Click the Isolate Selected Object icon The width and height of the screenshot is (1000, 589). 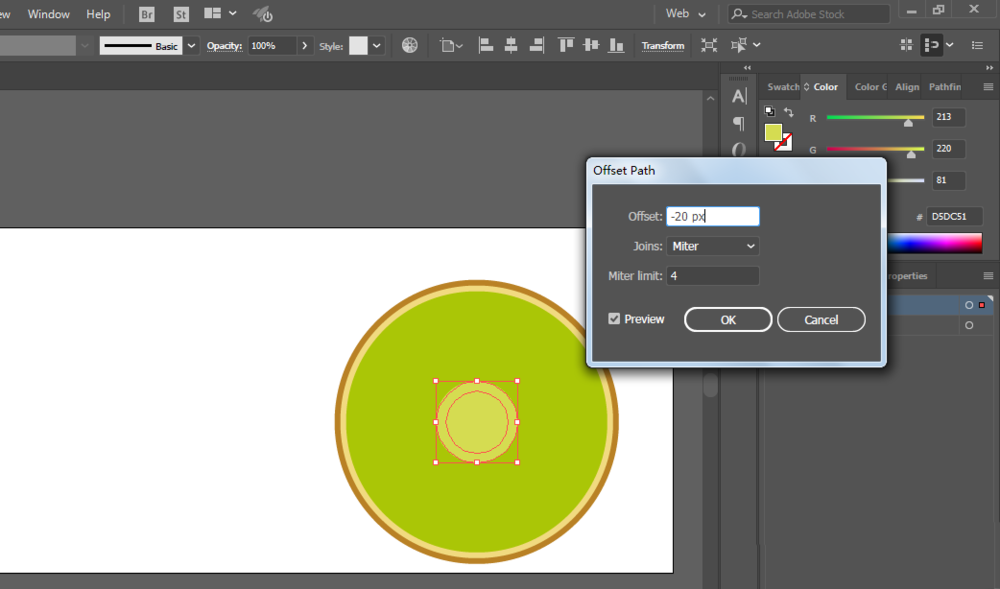click(709, 45)
